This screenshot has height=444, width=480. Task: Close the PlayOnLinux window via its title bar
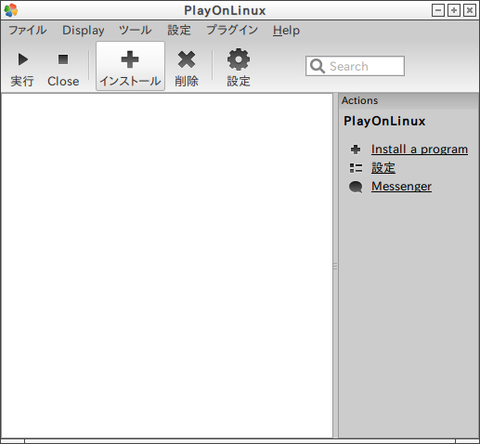pos(469,10)
